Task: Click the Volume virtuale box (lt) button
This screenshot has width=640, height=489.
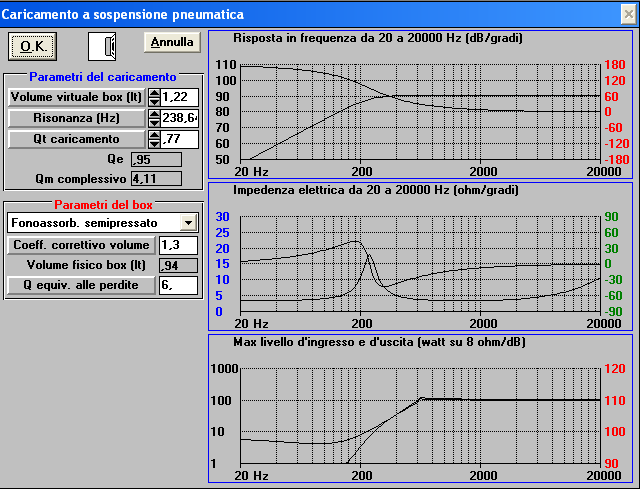Action: pyautogui.click(x=76, y=97)
